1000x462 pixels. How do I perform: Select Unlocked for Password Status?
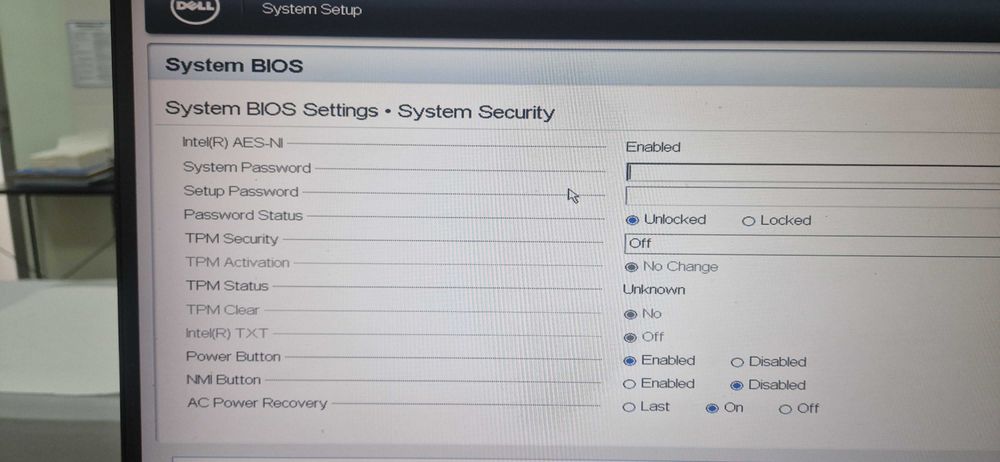633,220
